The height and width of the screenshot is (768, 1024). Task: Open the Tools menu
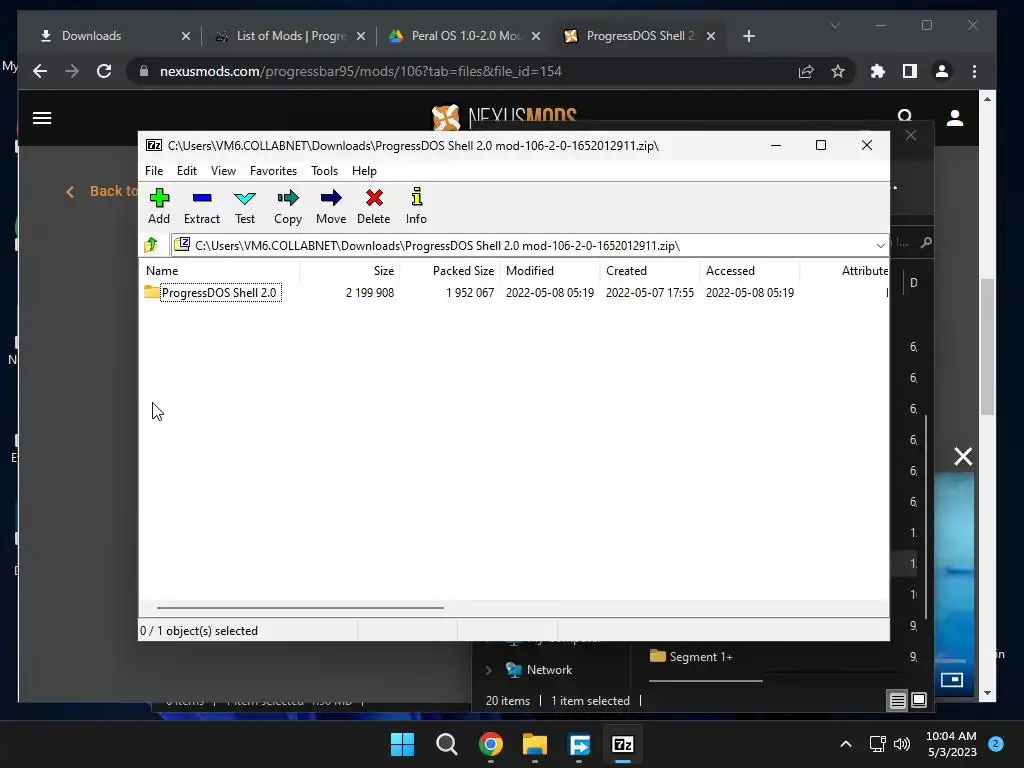[325, 170]
